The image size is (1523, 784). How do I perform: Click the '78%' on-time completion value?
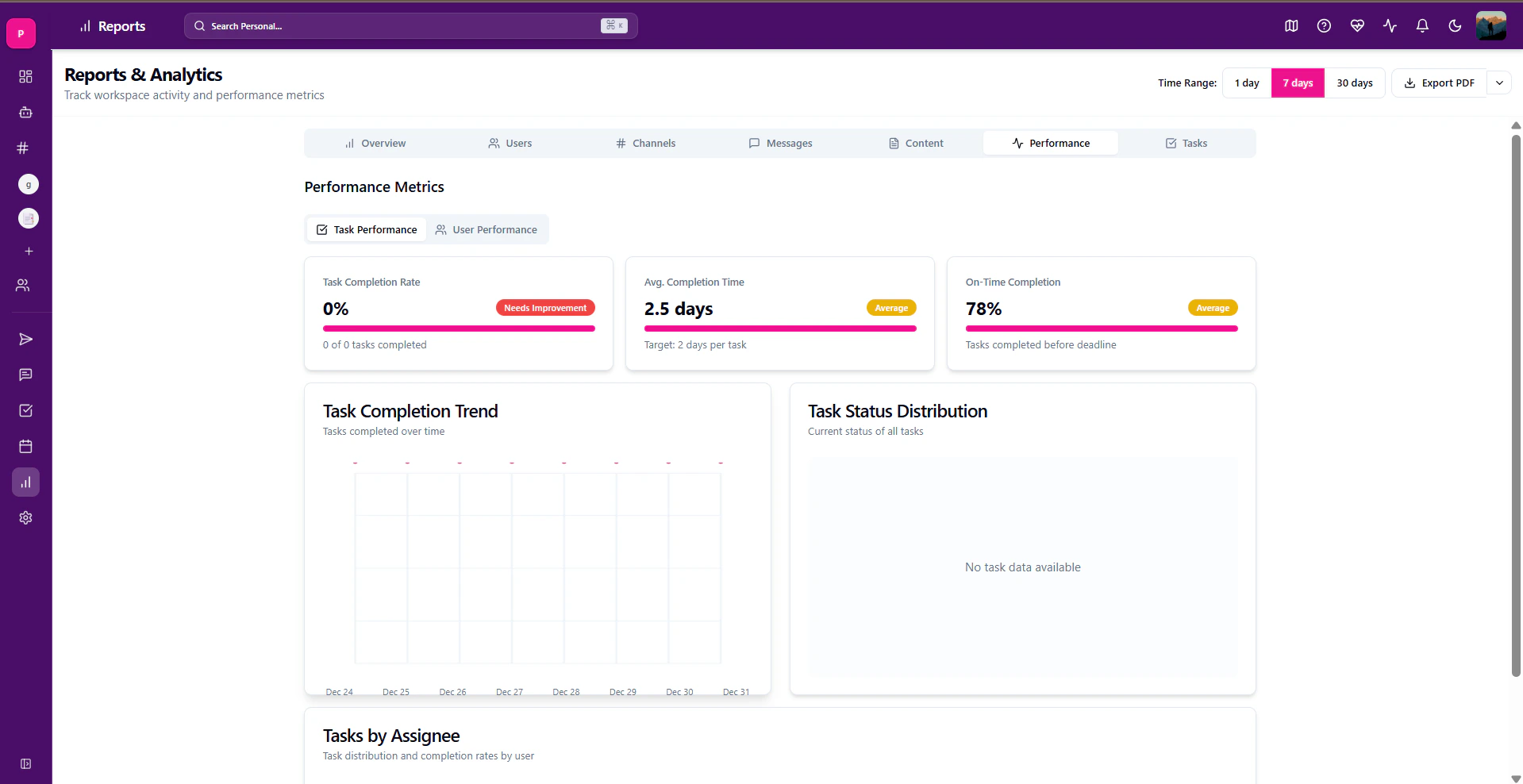pyautogui.click(x=983, y=309)
